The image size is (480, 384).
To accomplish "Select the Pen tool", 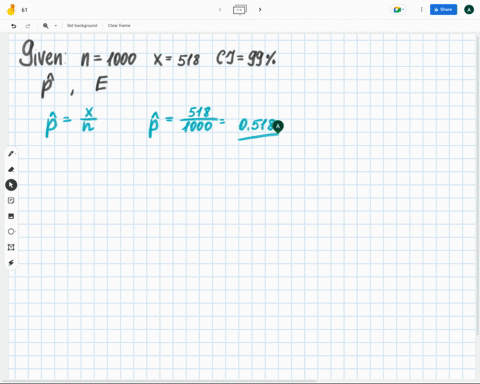I will tap(11, 154).
